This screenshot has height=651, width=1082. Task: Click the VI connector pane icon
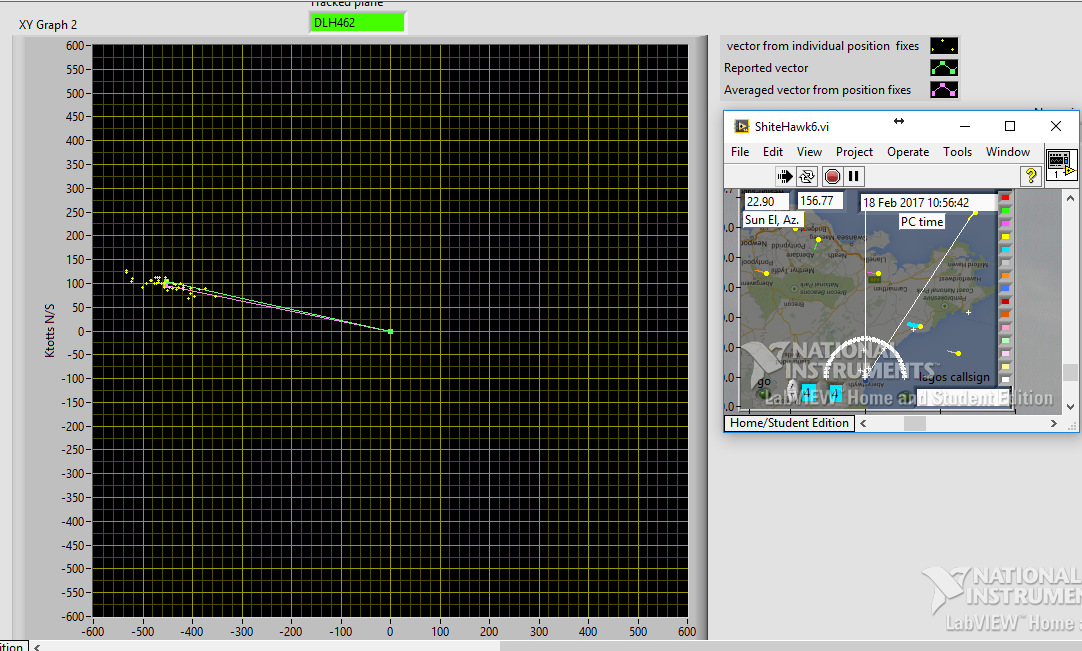(x=1060, y=163)
